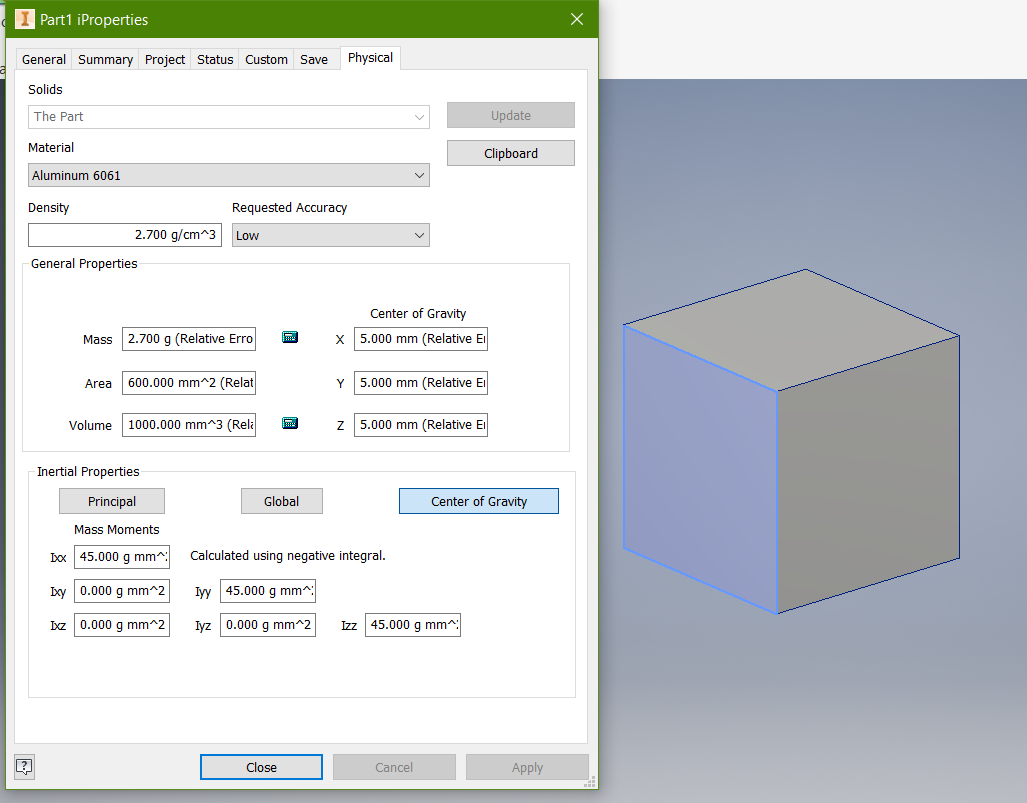Click the help question mark icon
1027x803 pixels.
click(x=24, y=766)
